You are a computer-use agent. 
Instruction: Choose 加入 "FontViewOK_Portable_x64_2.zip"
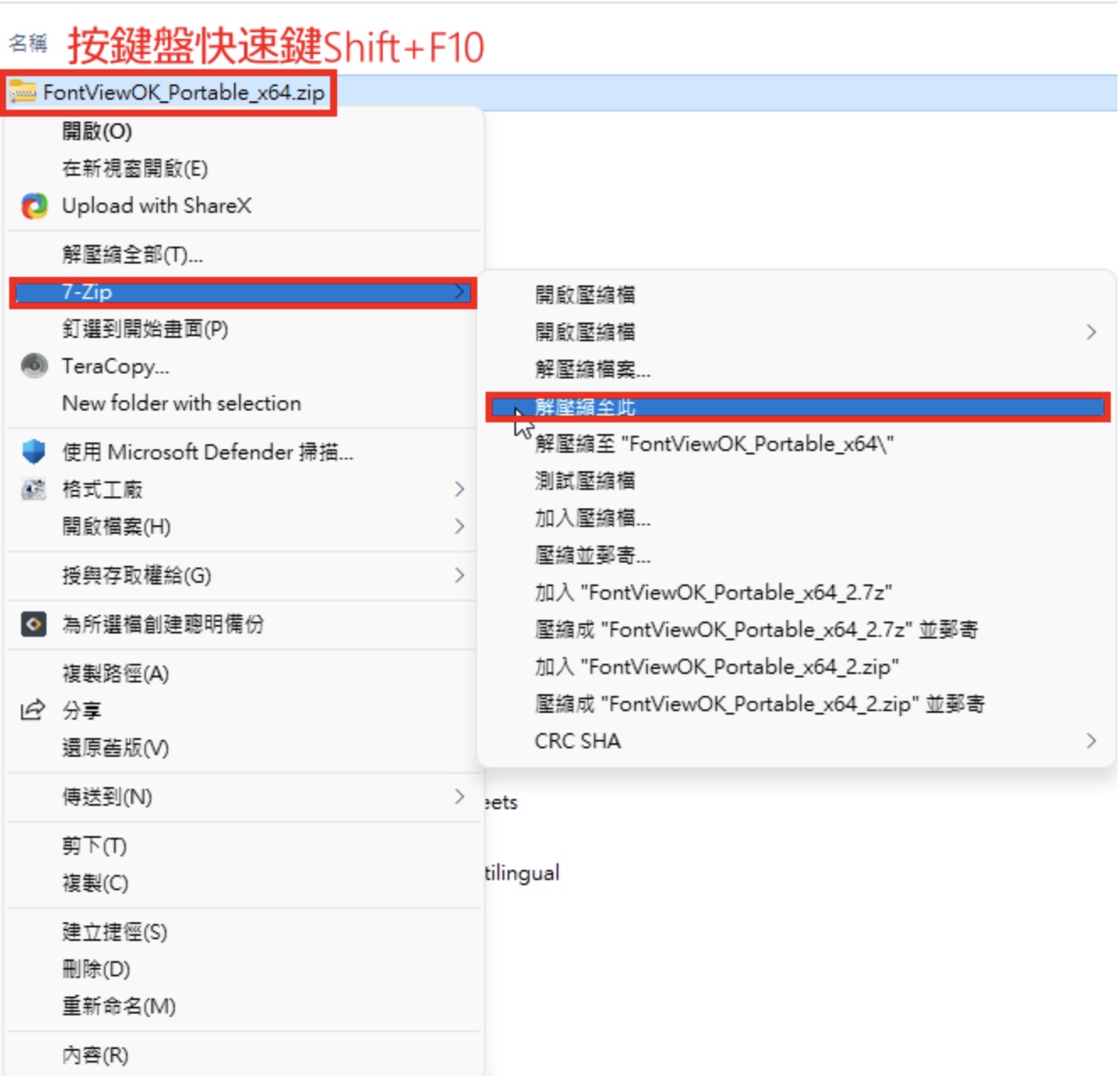(x=797, y=667)
